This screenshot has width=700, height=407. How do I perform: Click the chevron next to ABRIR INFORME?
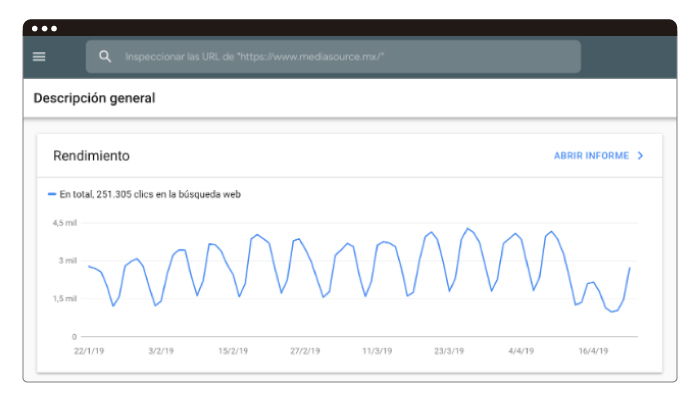[x=640, y=156]
